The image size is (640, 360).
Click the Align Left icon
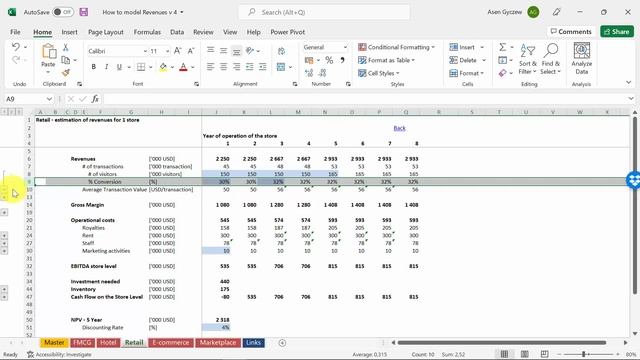[x=211, y=67]
